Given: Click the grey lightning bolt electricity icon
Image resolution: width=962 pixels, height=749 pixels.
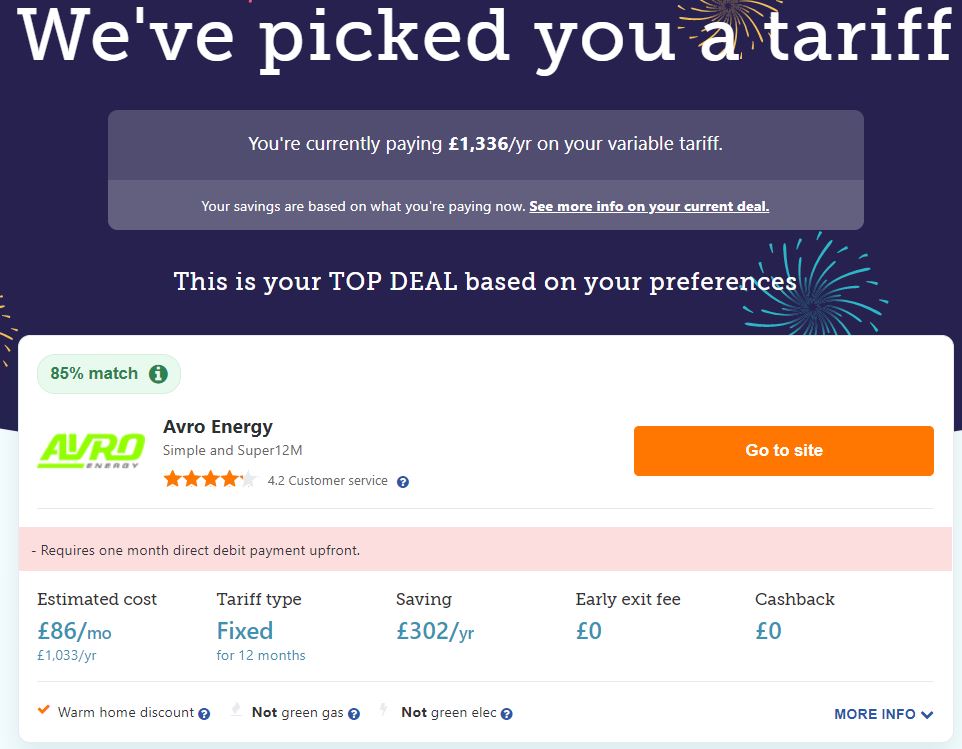Looking at the screenshot, I should tap(383, 711).
